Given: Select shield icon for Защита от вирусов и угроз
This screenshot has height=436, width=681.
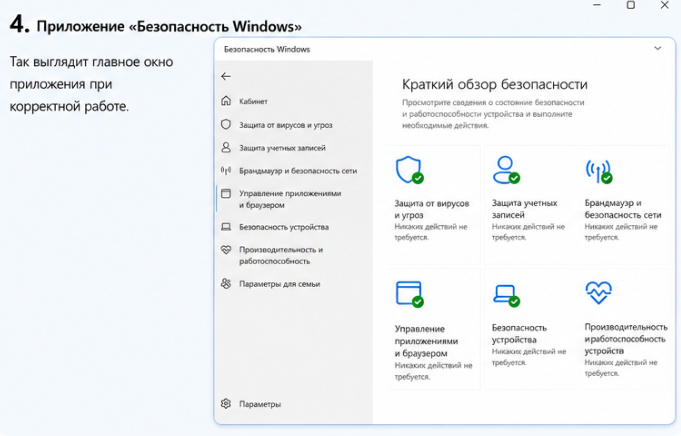Looking at the screenshot, I should point(226,125).
